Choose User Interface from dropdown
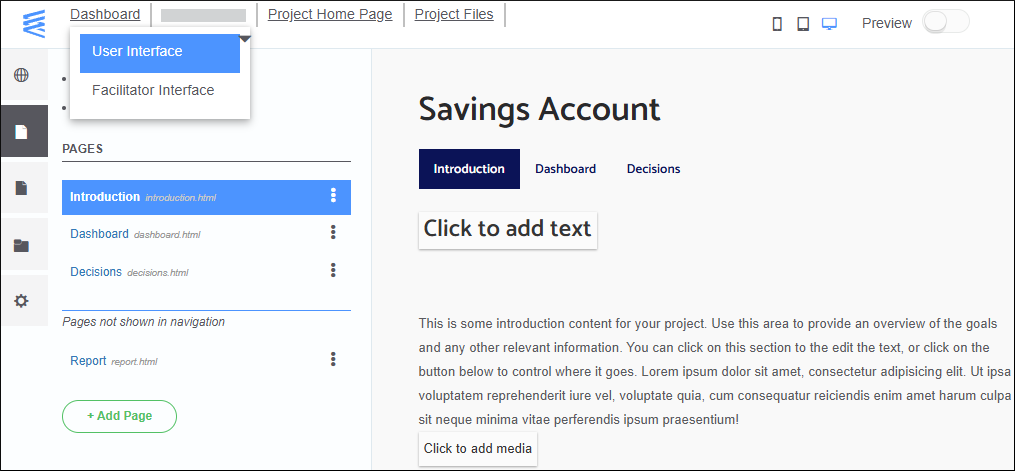The image size is (1015, 471). point(160,52)
